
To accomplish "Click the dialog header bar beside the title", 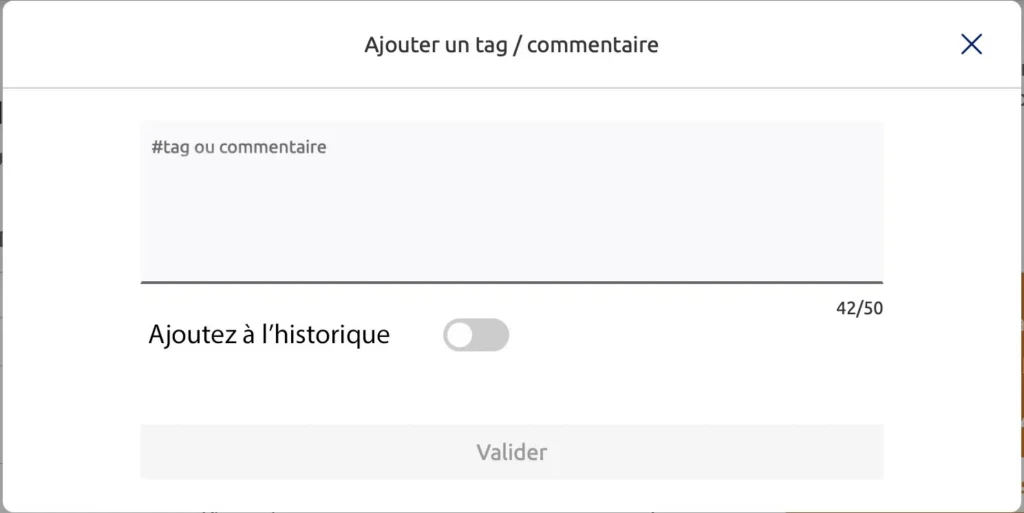I will pos(200,45).
